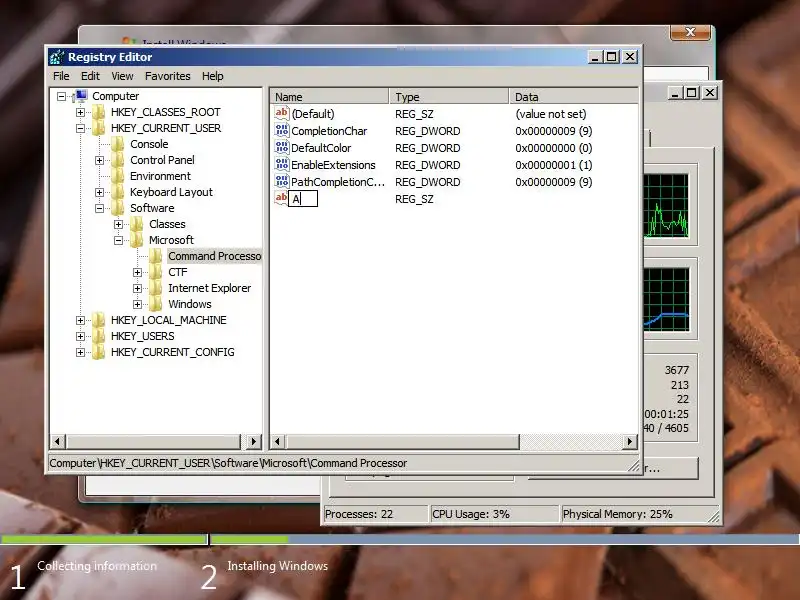Click the Registry Editor status bar key path

(228, 463)
